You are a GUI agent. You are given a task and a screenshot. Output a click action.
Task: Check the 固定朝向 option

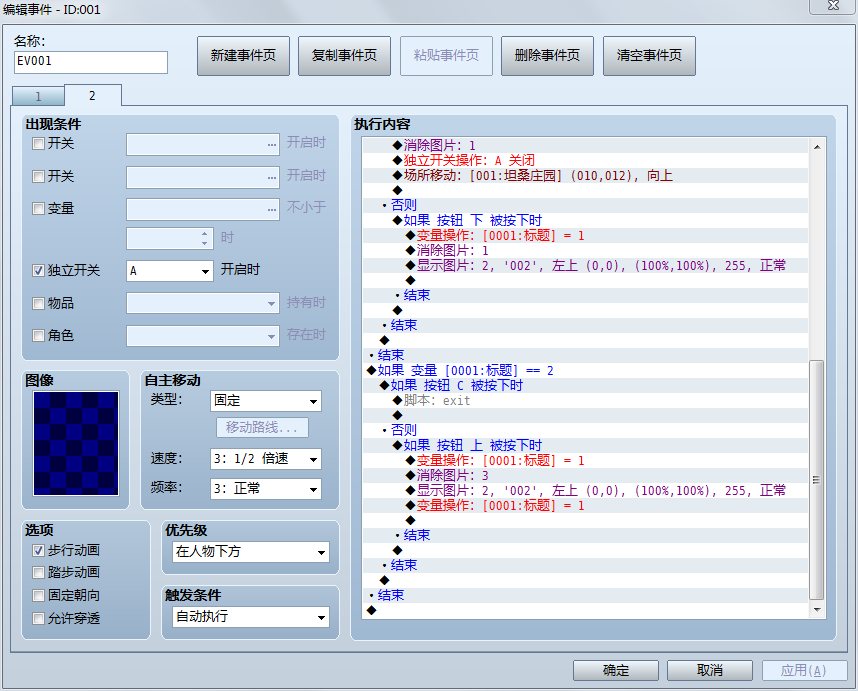[38, 595]
